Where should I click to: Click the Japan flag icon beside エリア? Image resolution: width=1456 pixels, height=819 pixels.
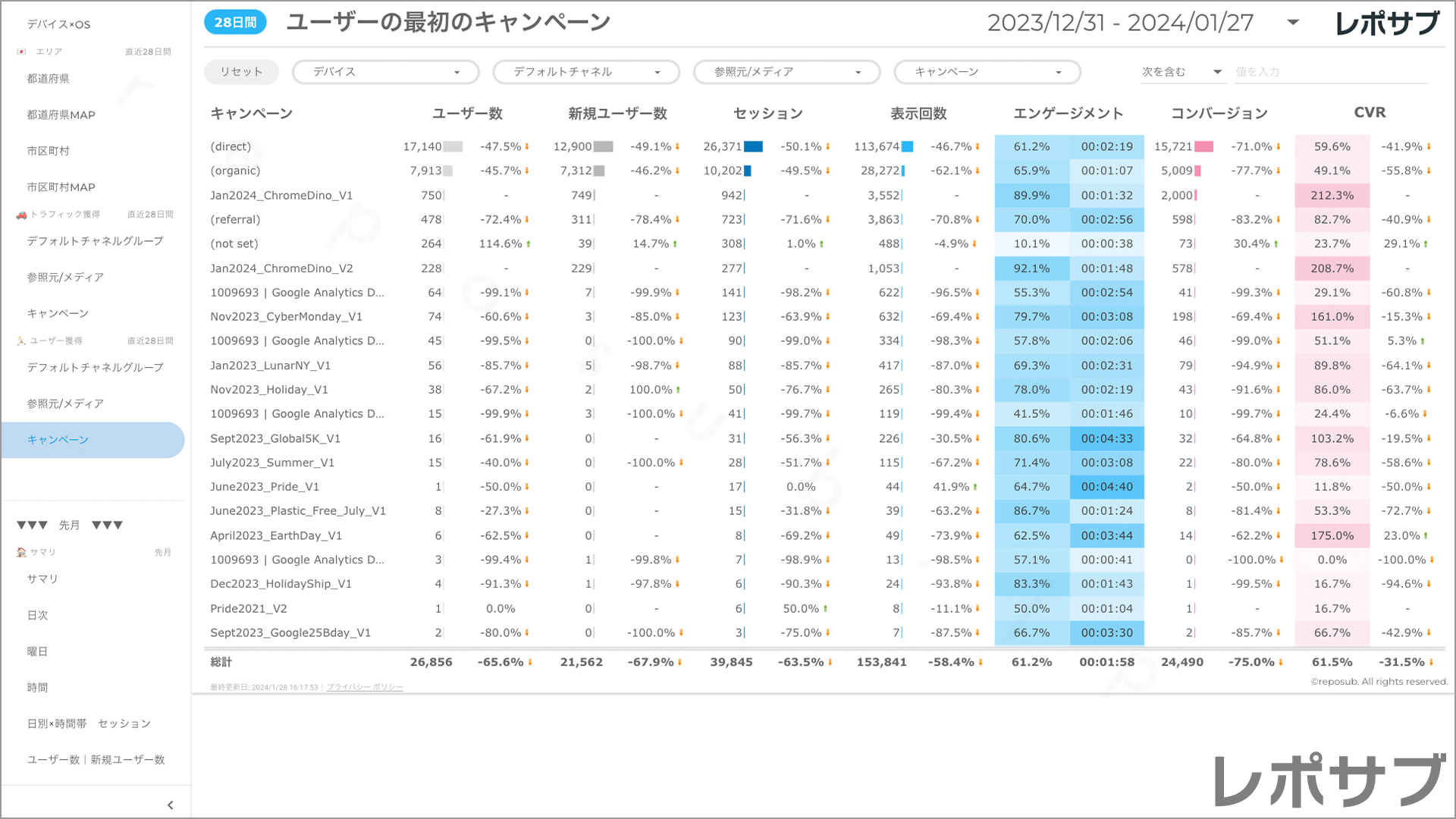click(21, 52)
